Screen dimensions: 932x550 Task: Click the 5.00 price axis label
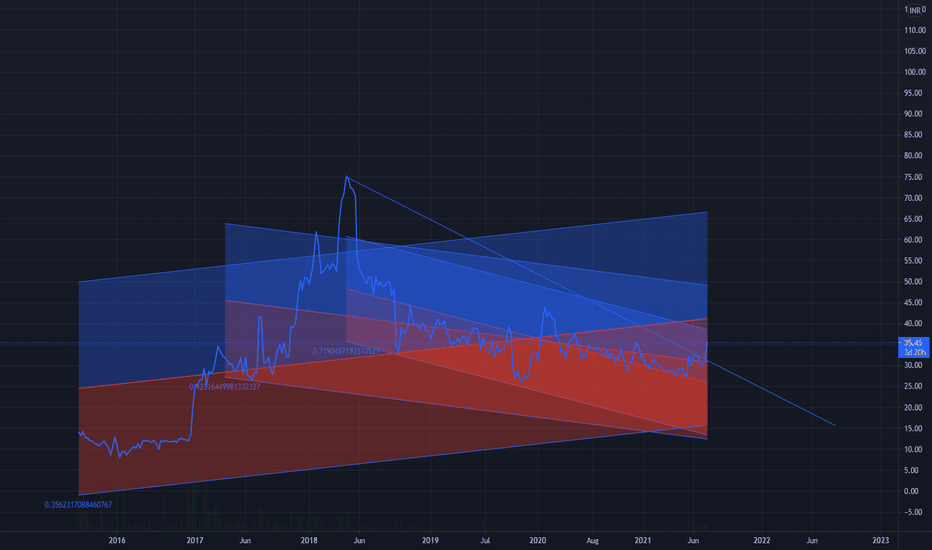coord(911,470)
